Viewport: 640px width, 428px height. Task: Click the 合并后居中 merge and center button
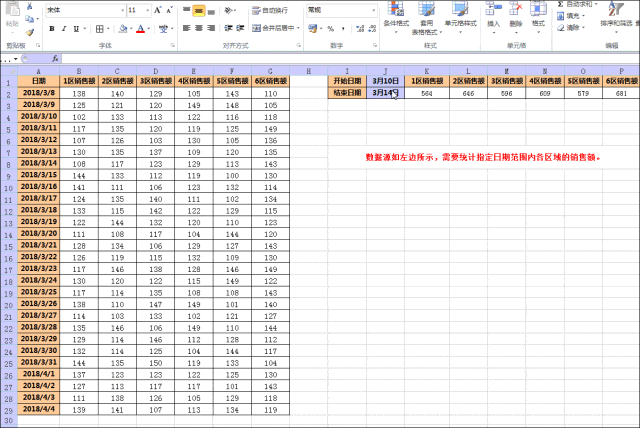point(273,28)
